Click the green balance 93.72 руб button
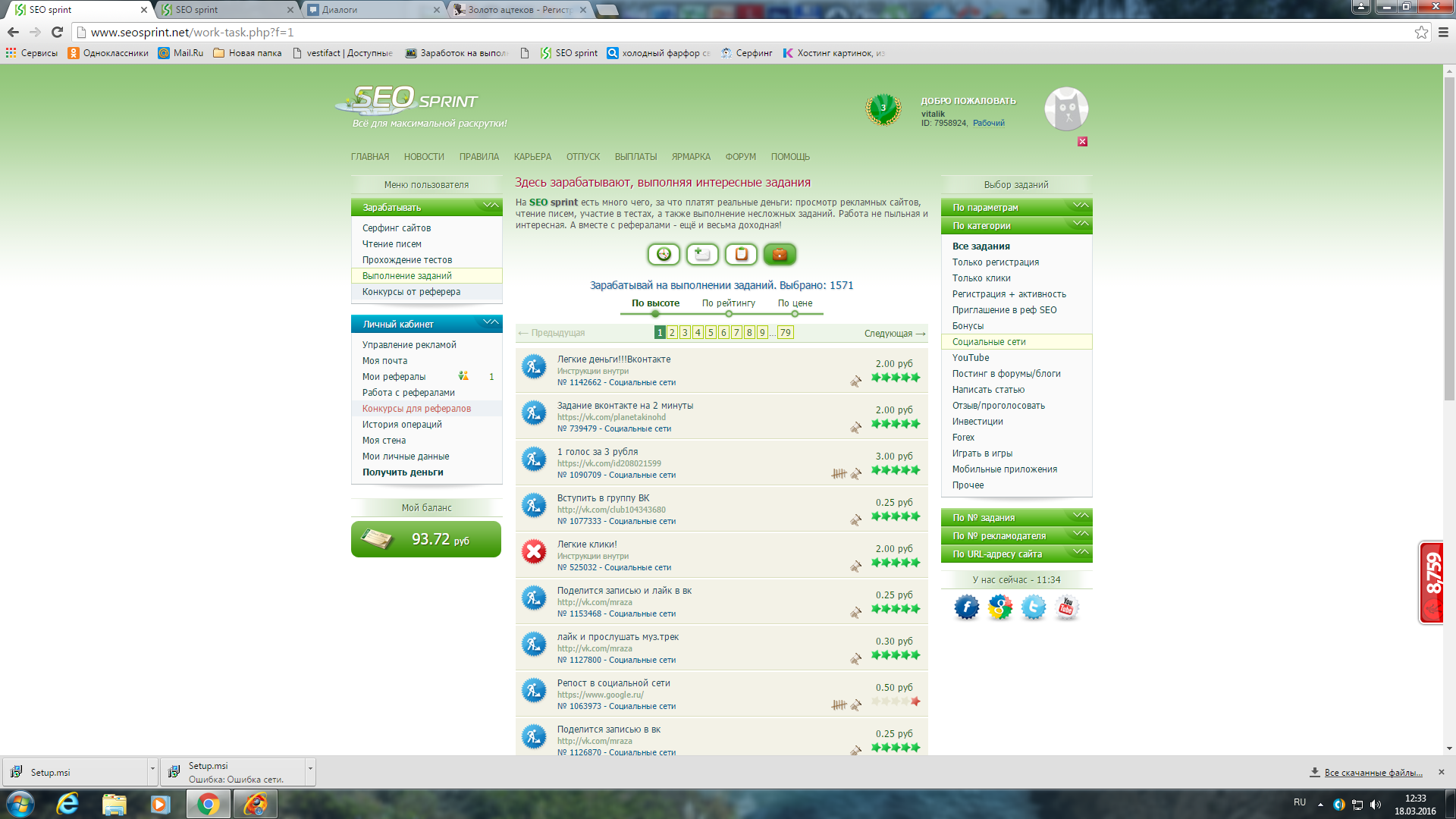The image size is (1456, 819). (x=426, y=539)
